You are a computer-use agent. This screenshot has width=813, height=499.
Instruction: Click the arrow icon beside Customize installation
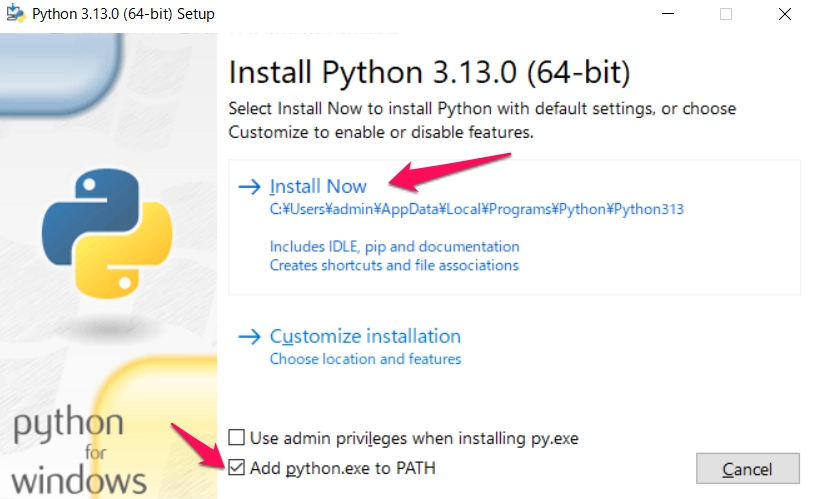click(x=249, y=337)
